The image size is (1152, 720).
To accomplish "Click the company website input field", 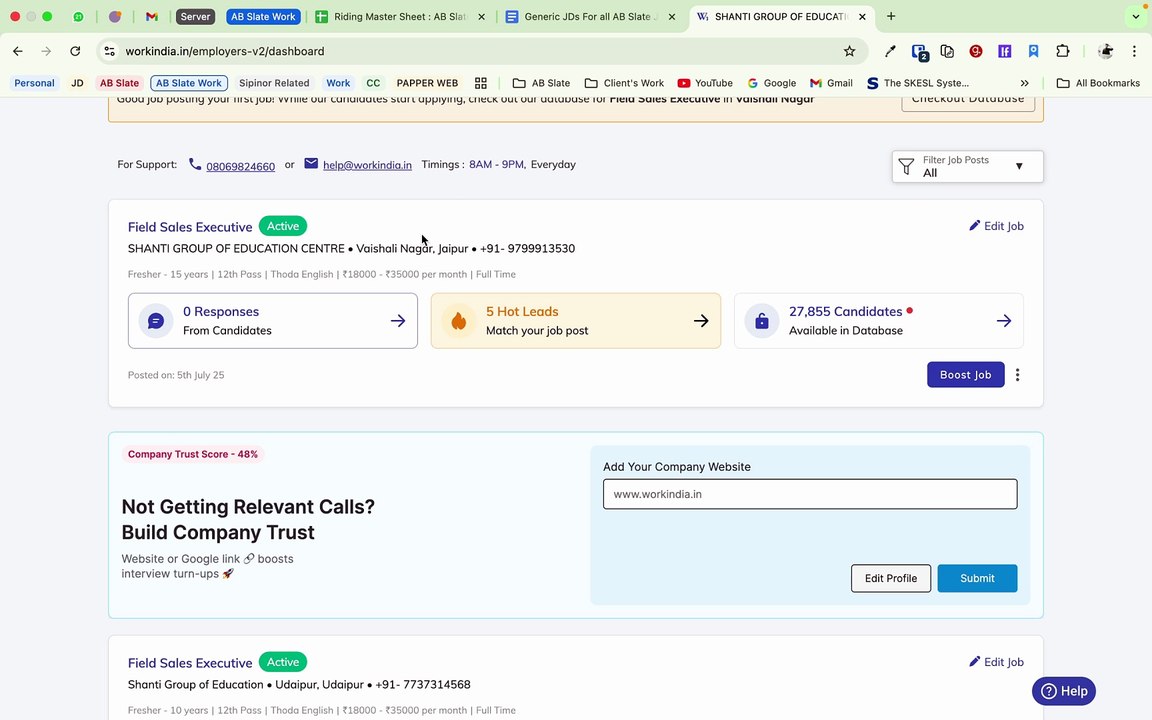I will (810, 494).
